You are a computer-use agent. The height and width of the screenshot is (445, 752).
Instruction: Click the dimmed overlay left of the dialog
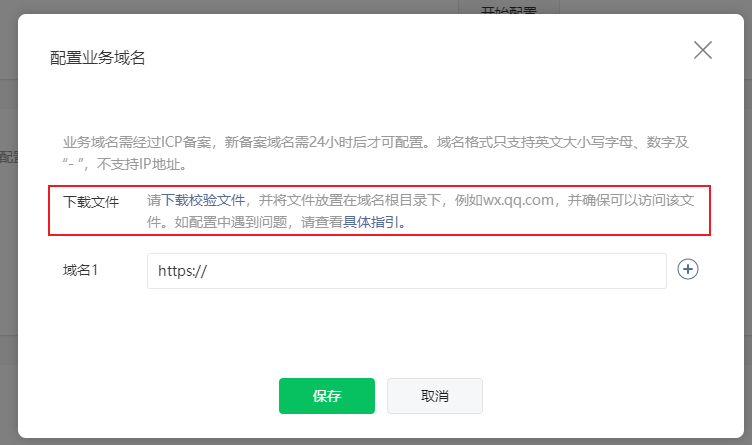(x=8, y=250)
